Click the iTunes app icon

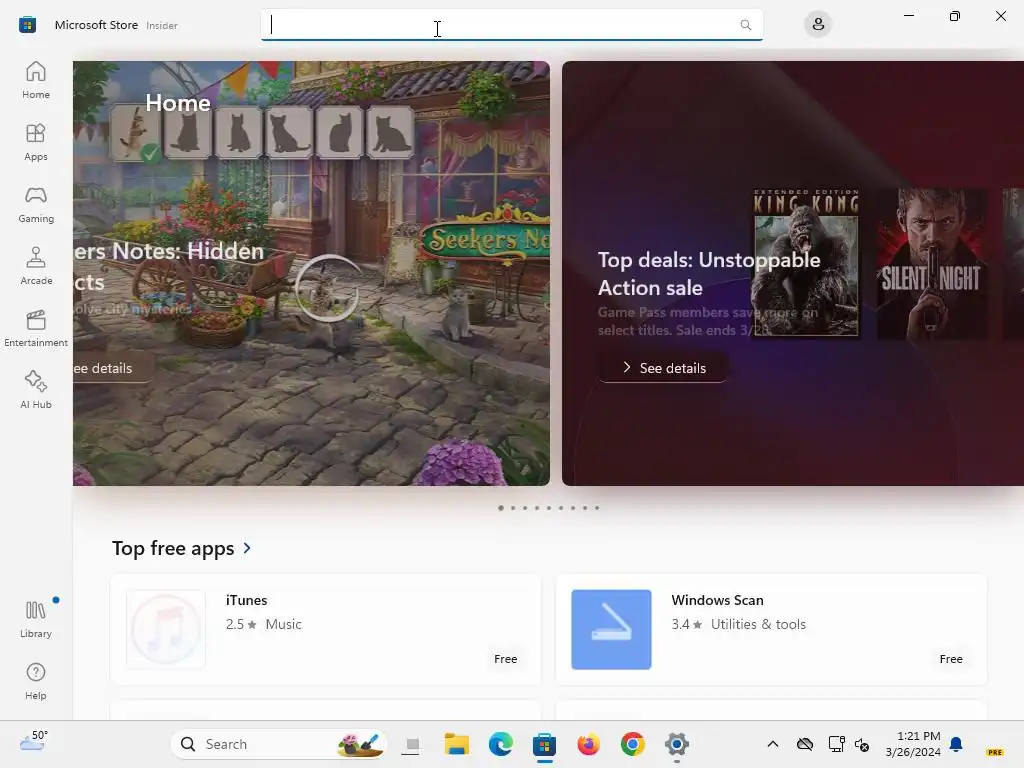[166, 630]
